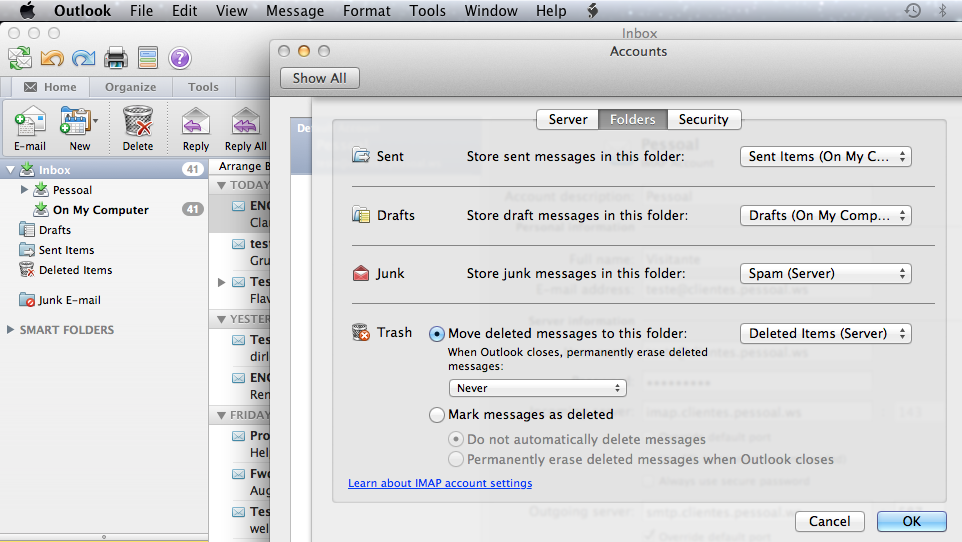Click the New item calendar icon

point(75,121)
